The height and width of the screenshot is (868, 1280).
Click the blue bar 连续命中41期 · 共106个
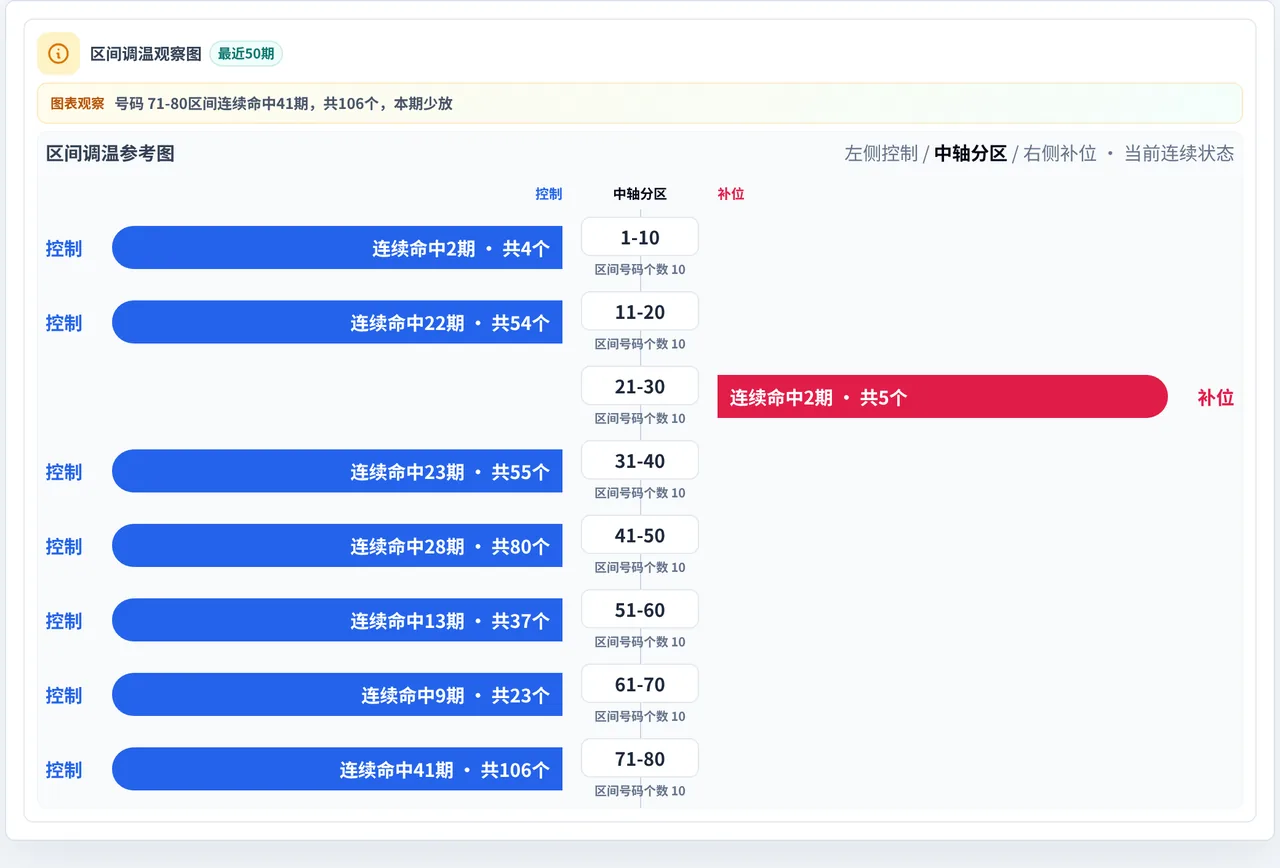pyautogui.click(x=337, y=769)
